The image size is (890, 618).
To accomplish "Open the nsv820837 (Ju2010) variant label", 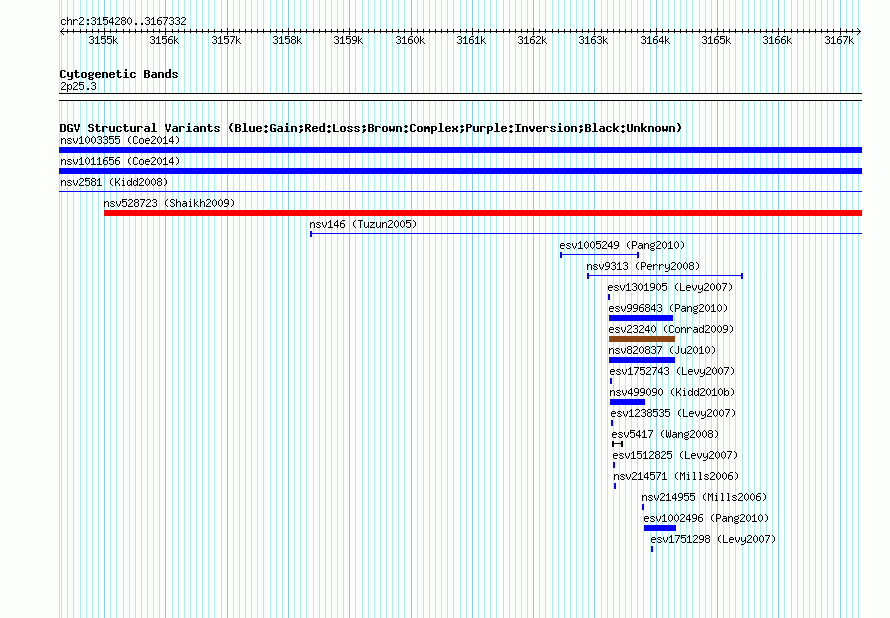I will (662, 350).
